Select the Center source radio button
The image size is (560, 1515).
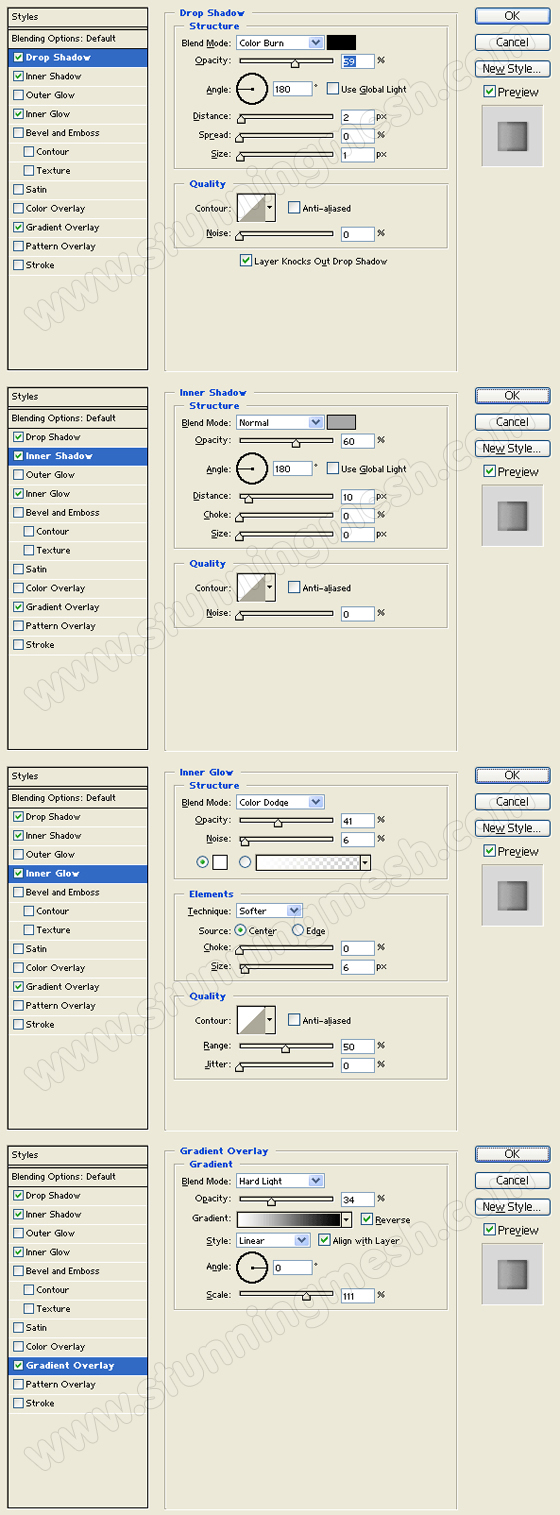240,930
